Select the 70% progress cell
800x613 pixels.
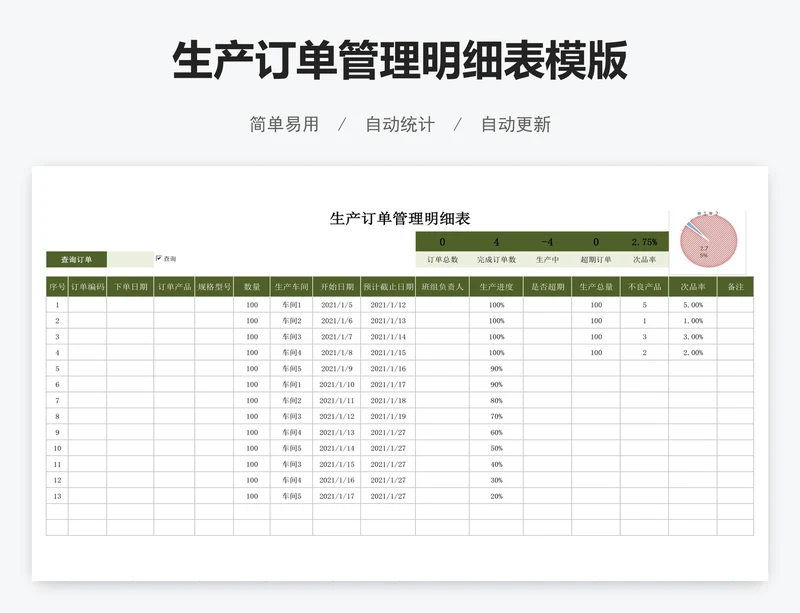[x=496, y=416]
